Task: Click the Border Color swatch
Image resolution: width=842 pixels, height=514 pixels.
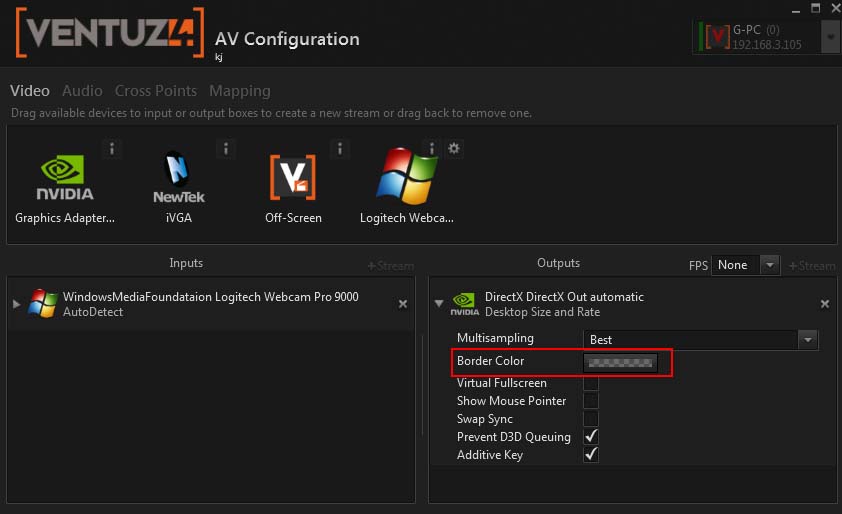Action: tap(620, 362)
